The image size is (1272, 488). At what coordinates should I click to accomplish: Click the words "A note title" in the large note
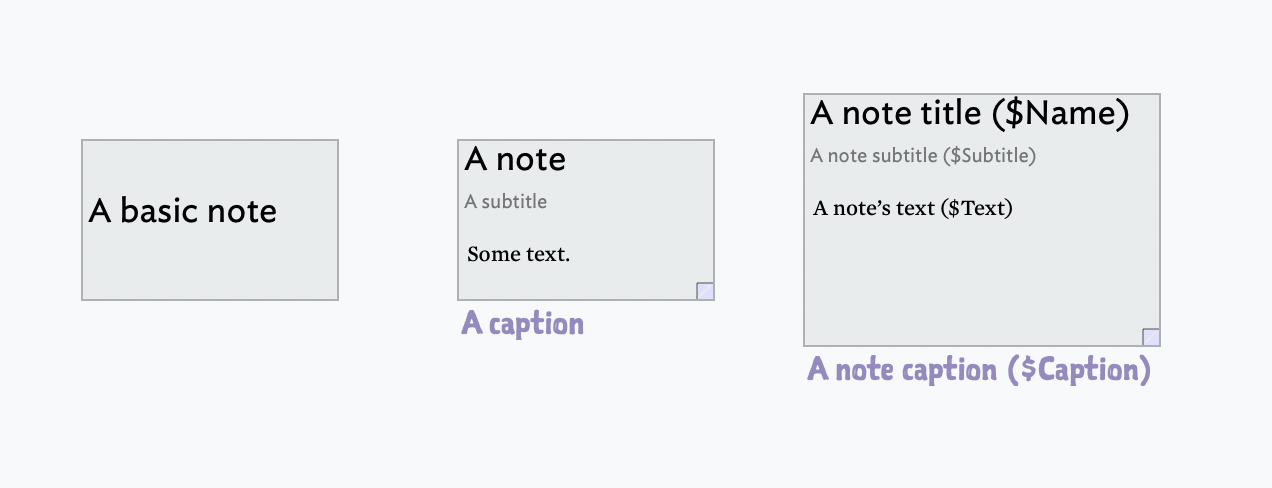click(x=896, y=114)
